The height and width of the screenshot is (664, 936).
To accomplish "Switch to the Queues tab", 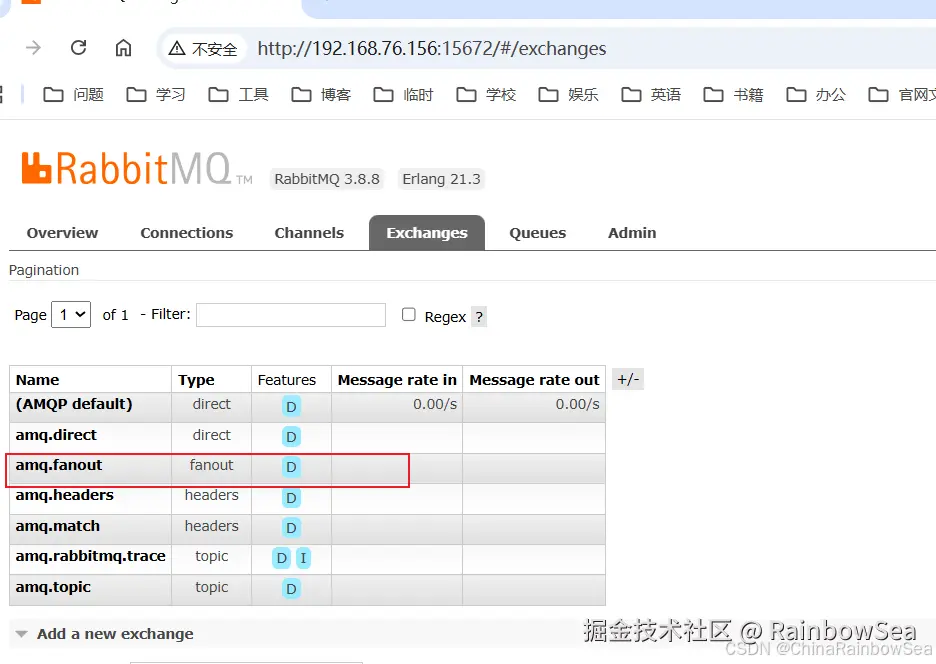I will [x=537, y=233].
